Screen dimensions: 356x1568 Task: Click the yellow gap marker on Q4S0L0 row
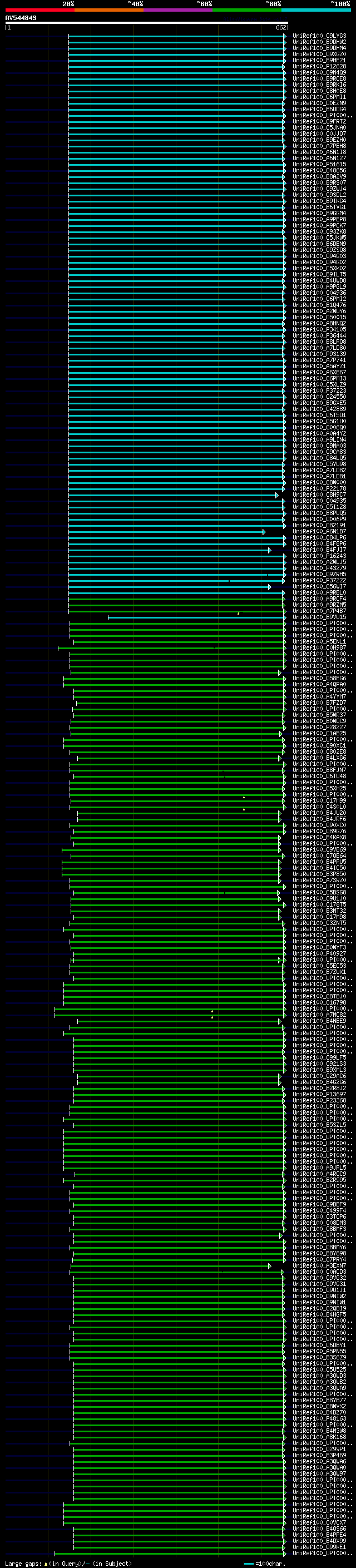(244, 809)
